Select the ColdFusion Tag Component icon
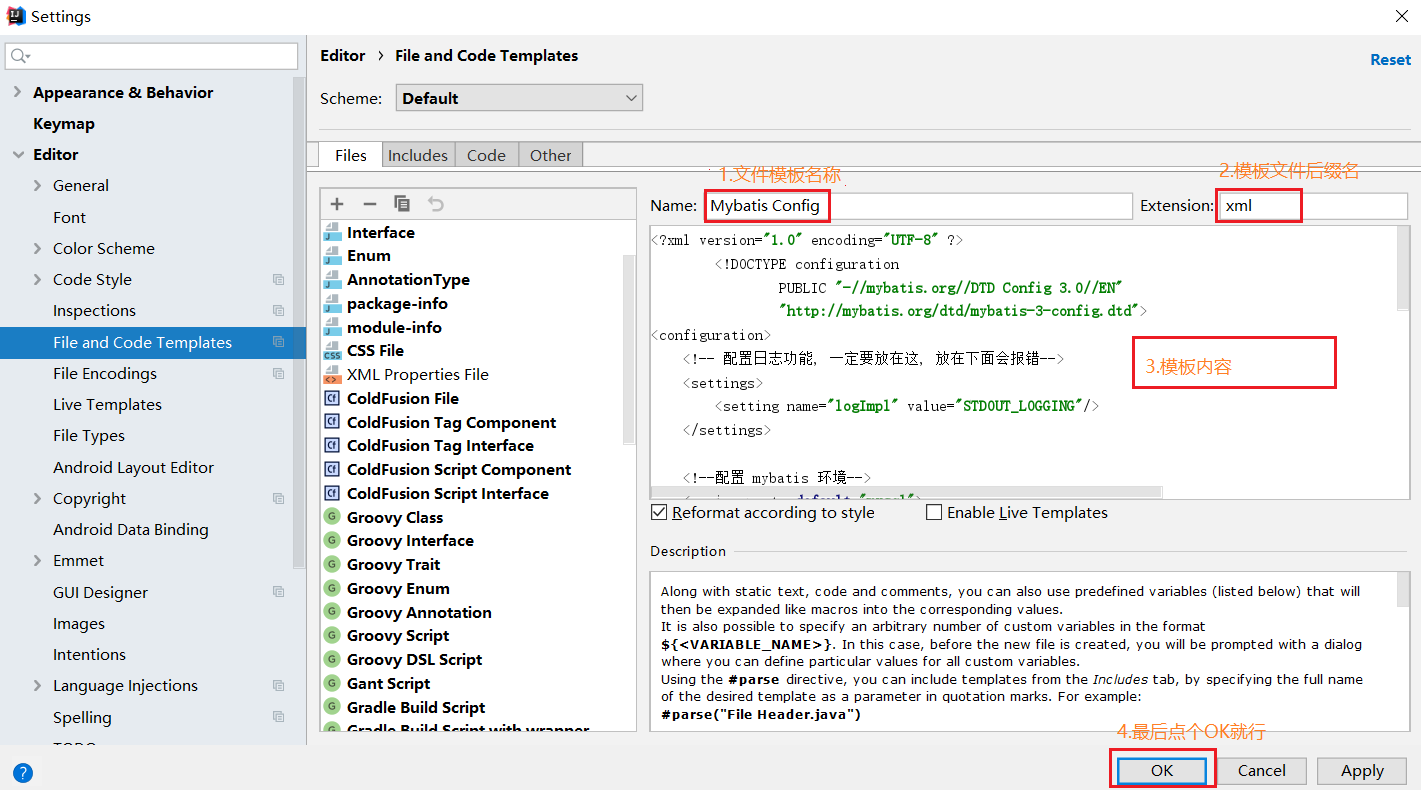Image resolution: width=1421 pixels, height=790 pixels. tap(332, 422)
